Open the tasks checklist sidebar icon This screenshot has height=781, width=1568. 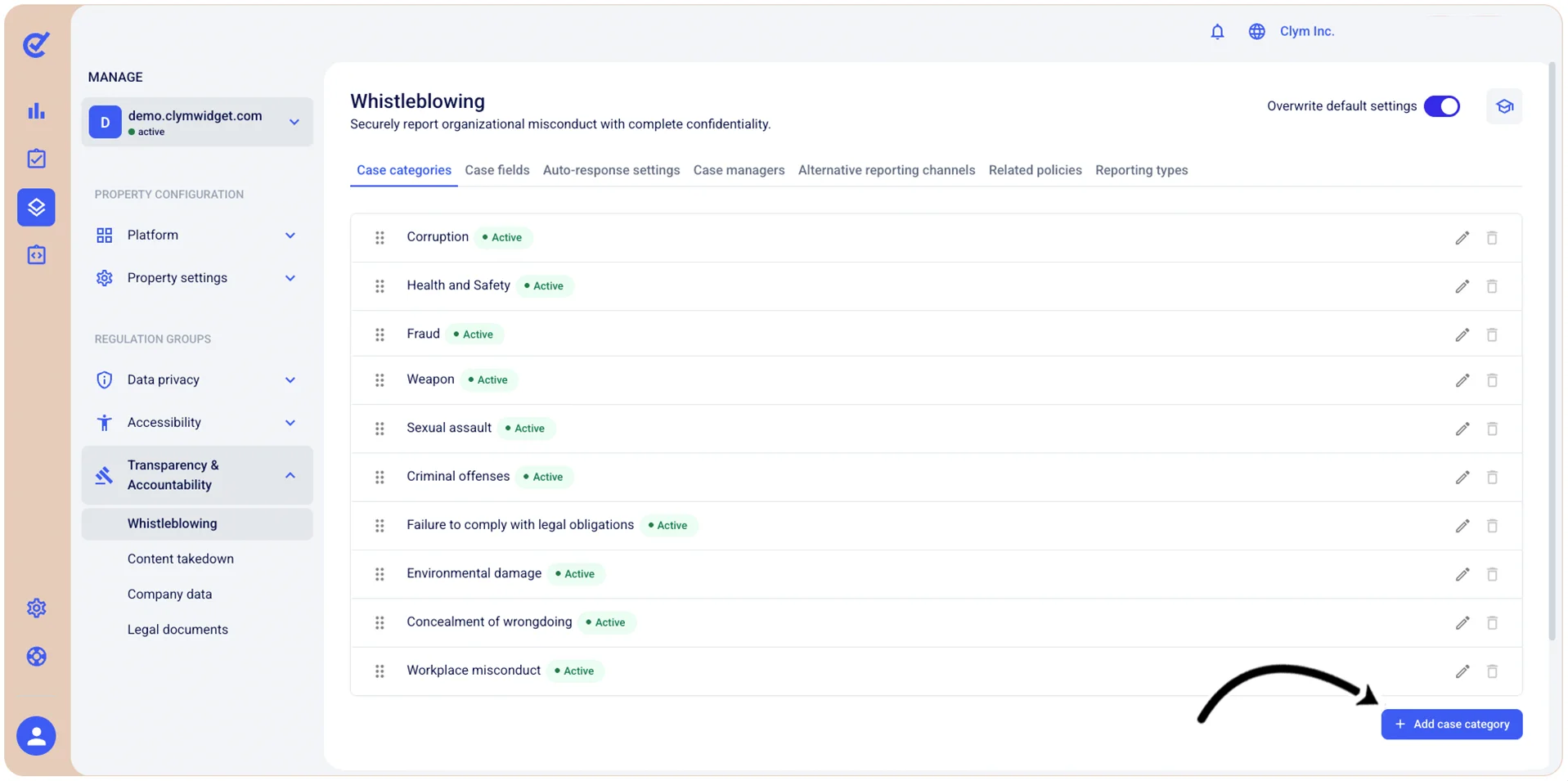tap(36, 159)
